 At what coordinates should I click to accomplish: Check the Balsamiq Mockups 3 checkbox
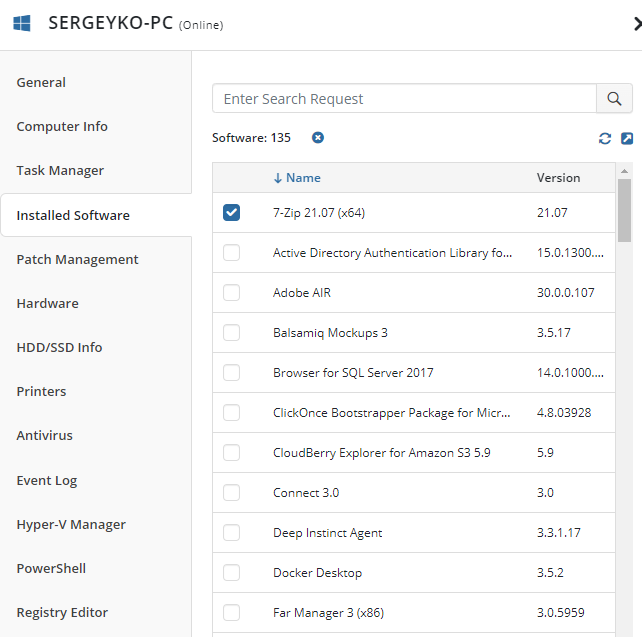pos(231,332)
